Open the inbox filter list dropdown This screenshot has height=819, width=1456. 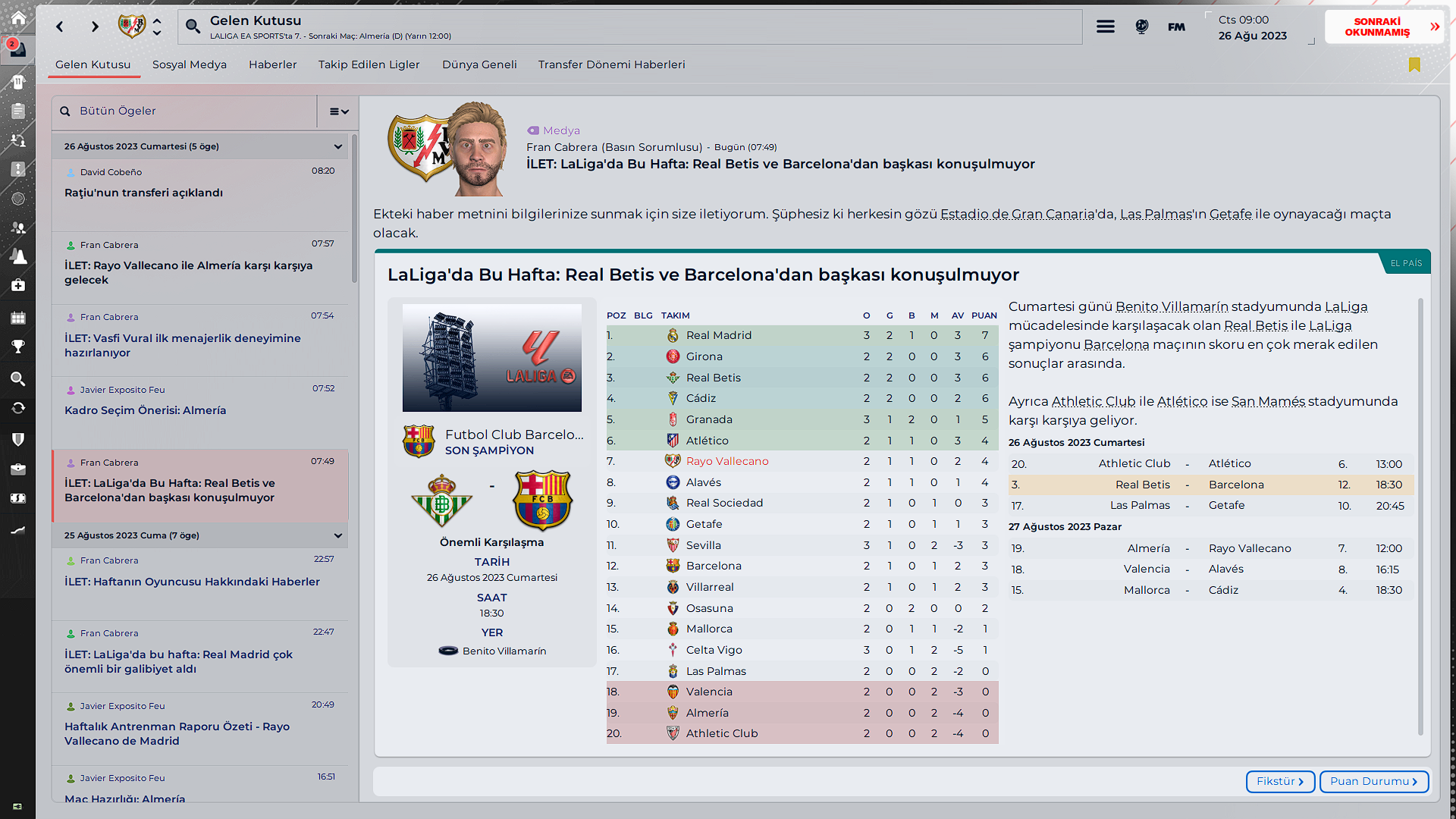338,111
